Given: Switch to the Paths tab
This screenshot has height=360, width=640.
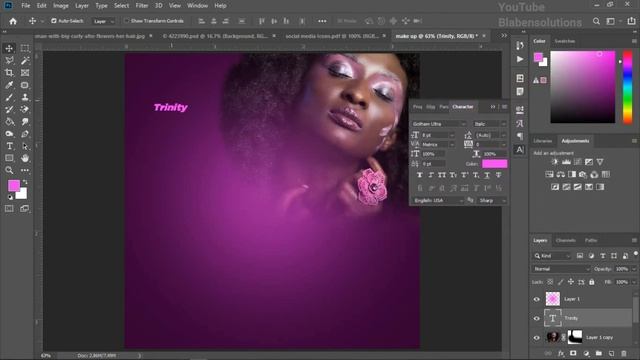Looking at the screenshot, I should click(x=591, y=240).
